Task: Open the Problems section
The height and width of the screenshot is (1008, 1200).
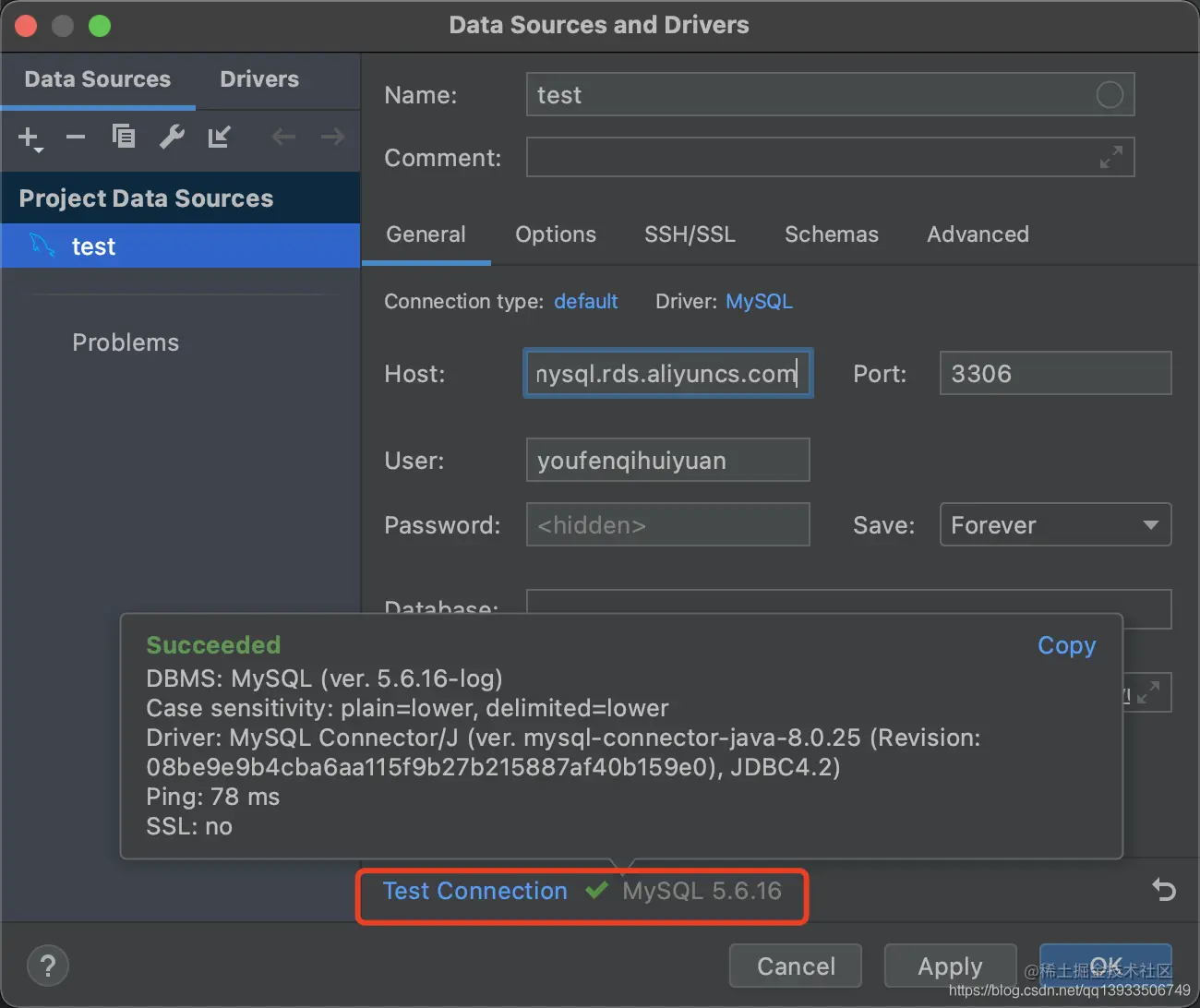Action: point(126,342)
